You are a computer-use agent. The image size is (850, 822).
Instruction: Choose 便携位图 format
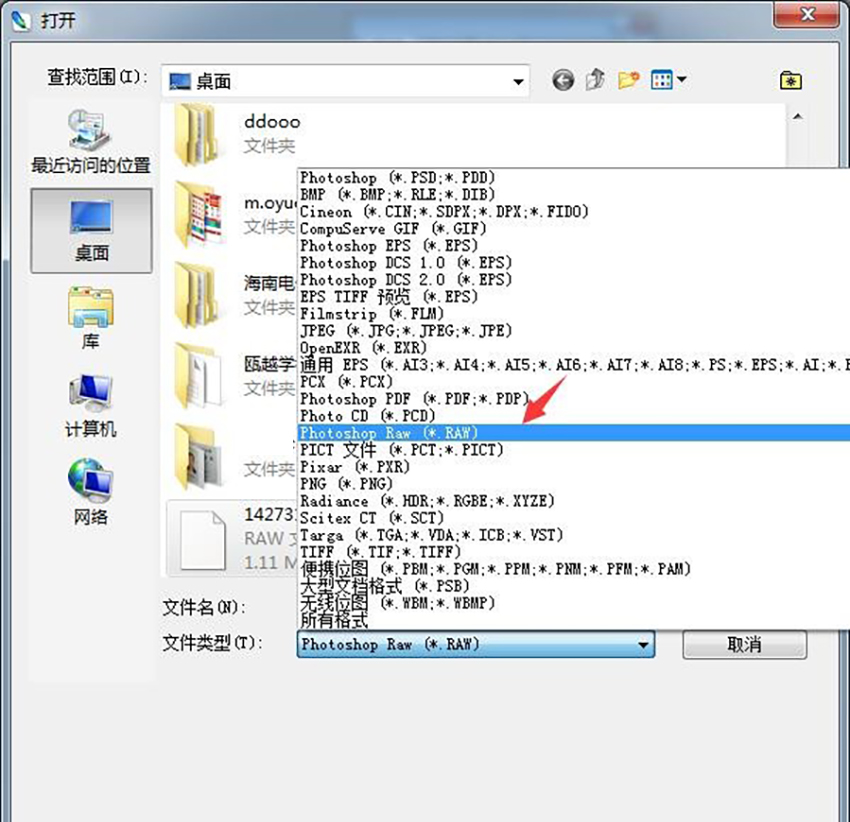tap(574, 569)
